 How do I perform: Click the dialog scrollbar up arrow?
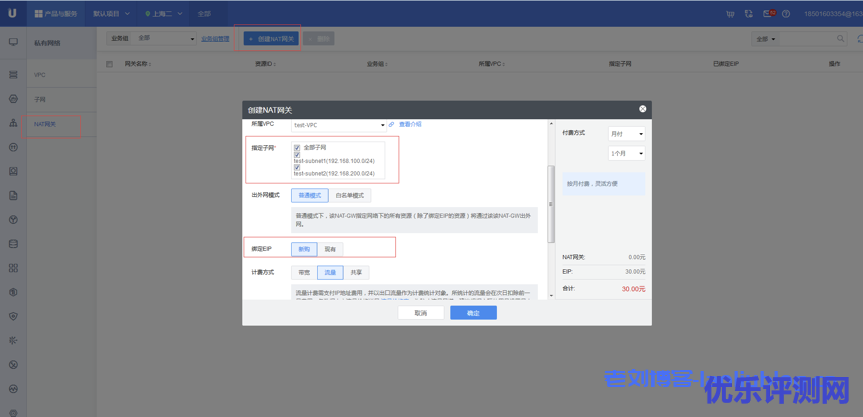coord(551,123)
